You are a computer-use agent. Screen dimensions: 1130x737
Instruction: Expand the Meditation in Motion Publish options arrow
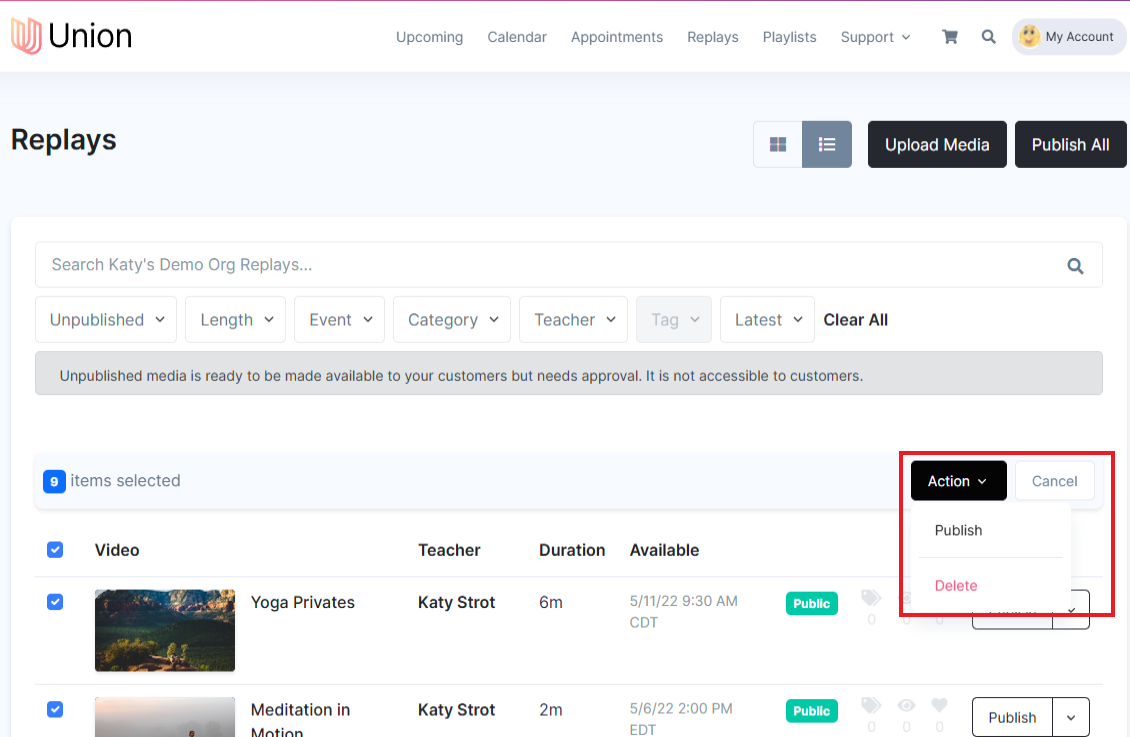(x=1071, y=718)
